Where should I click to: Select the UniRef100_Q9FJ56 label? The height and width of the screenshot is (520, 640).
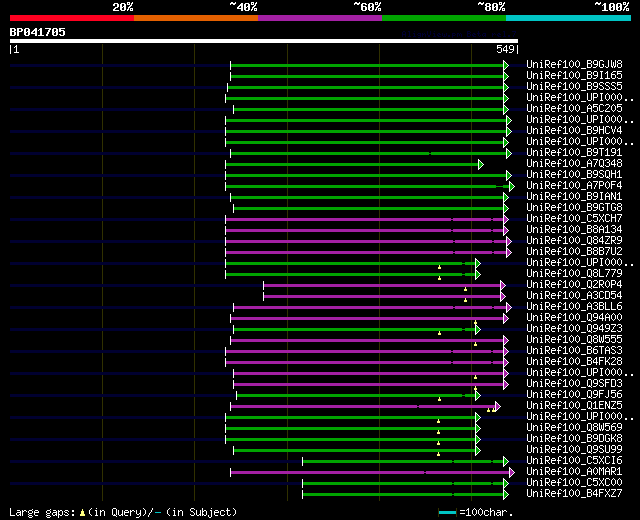click(x=574, y=394)
